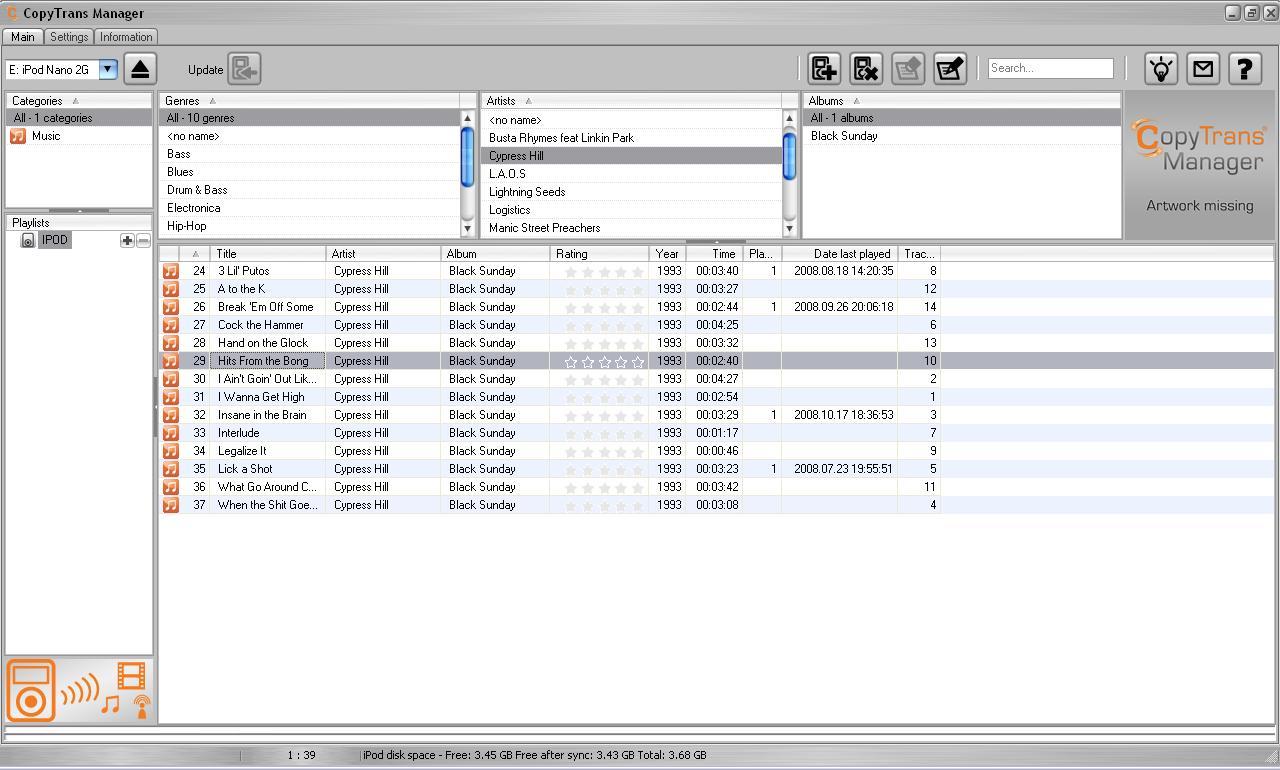Switch to the Settings tab

click(x=68, y=36)
